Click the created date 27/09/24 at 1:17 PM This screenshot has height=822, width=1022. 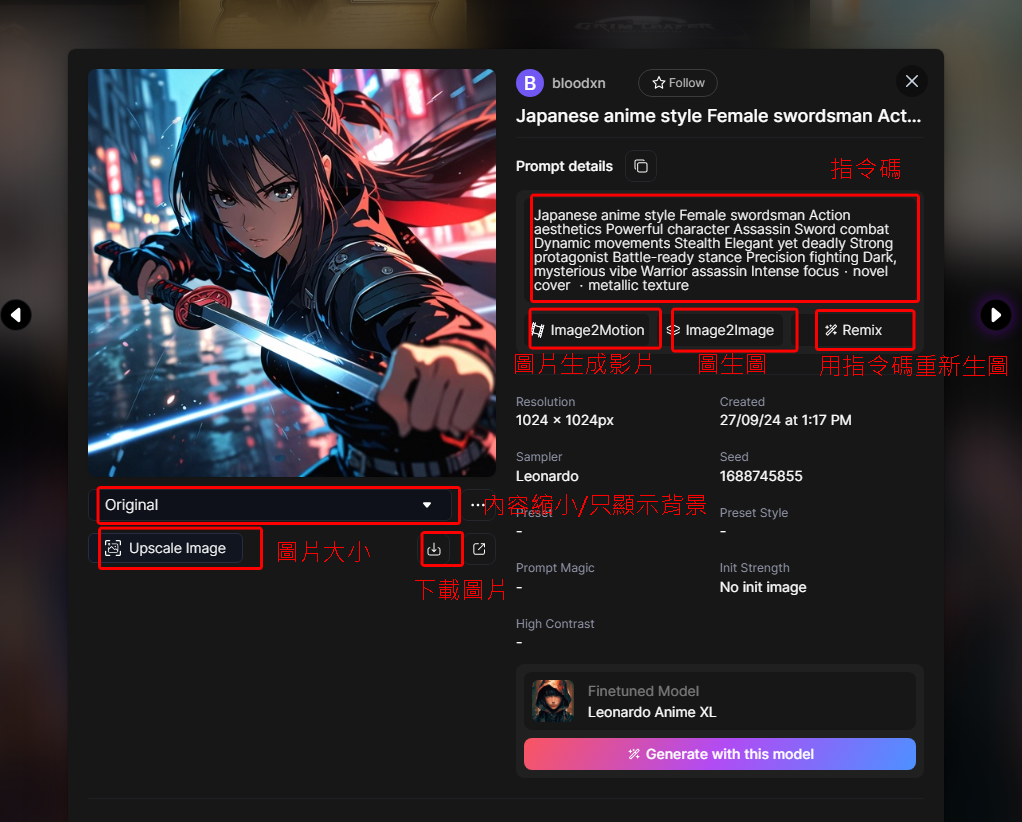click(x=785, y=420)
